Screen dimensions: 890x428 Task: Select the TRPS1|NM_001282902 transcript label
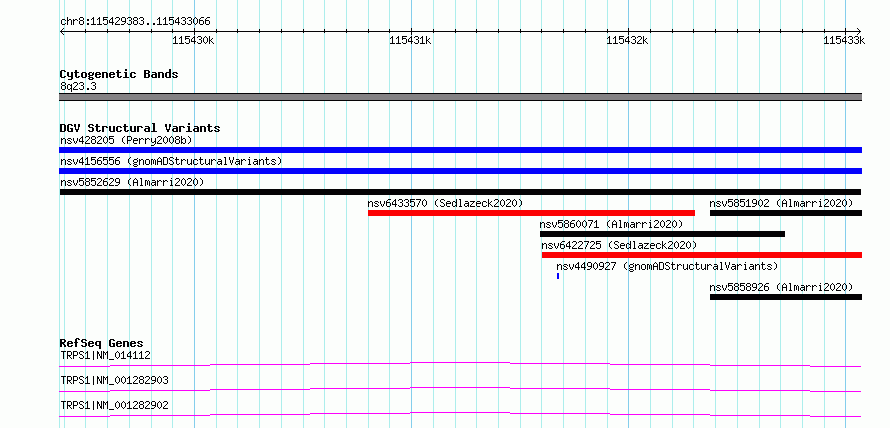[114, 405]
